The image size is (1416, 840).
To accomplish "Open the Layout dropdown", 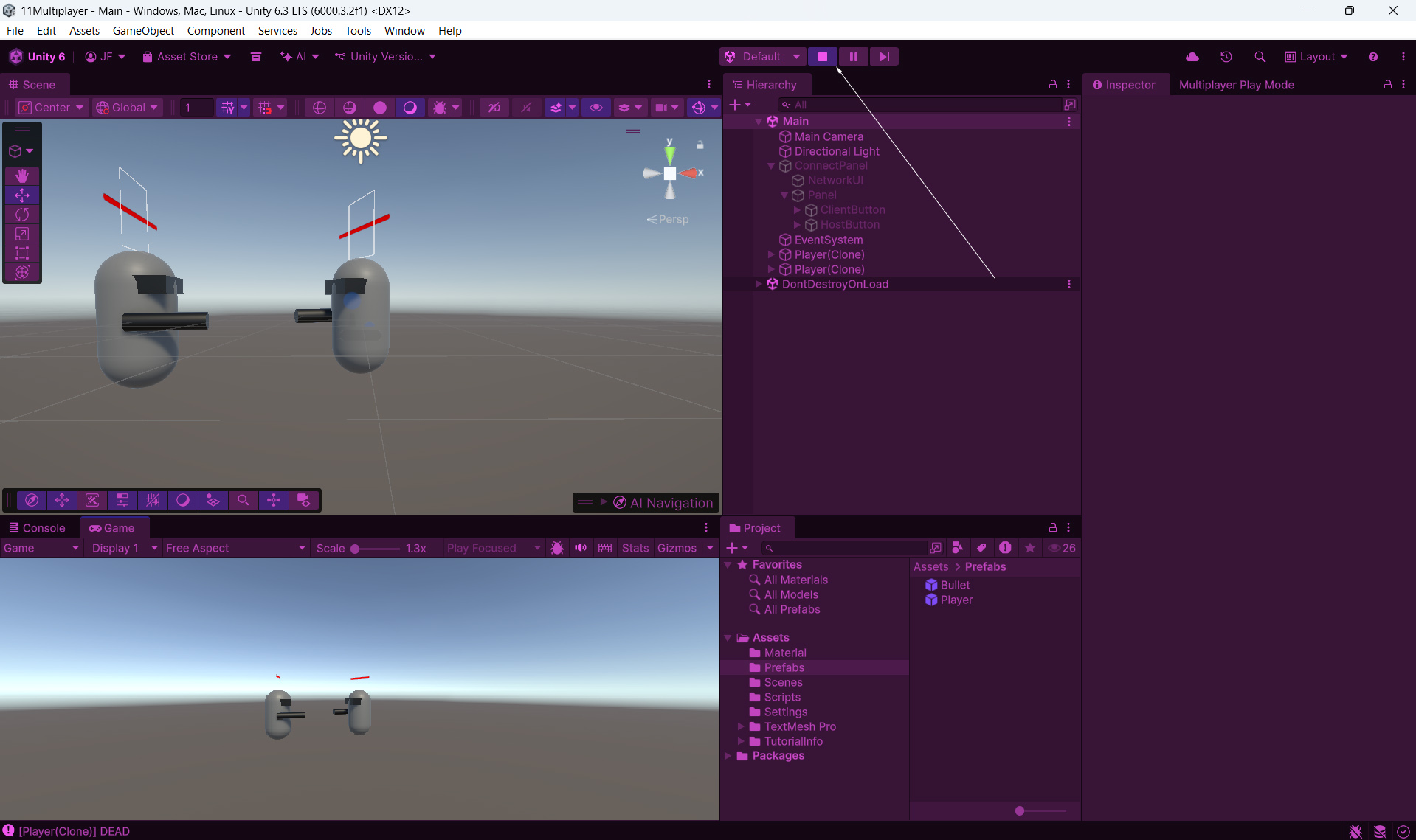I will pyautogui.click(x=1316, y=57).
